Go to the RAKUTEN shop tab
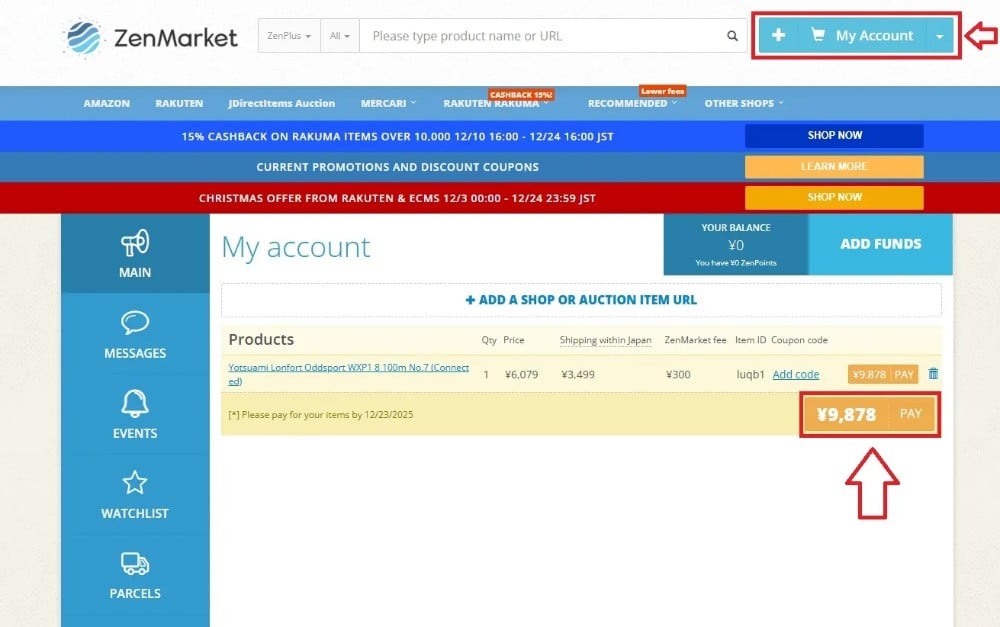Screen dimensions: 1000x627 pyautogui.click(x=179, y=103)
